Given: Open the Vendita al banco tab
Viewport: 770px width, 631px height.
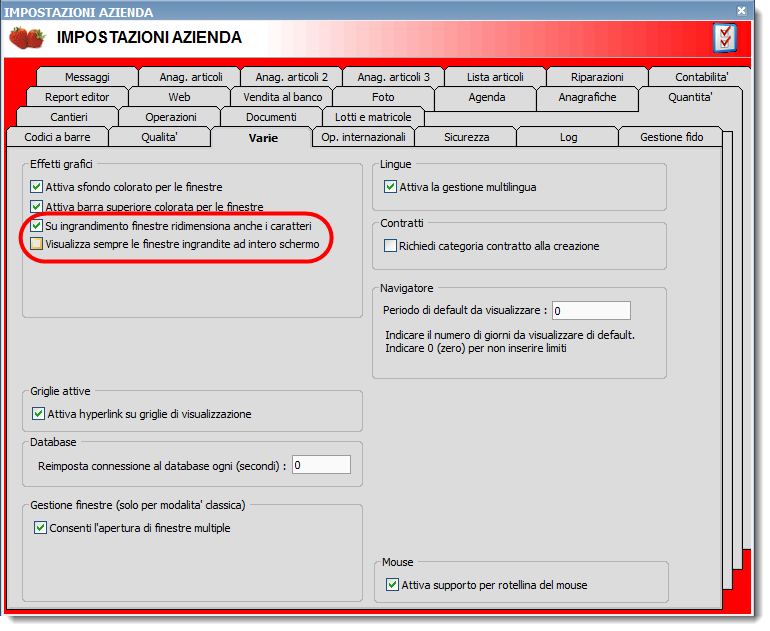Looking at the screenshot, I should (x=282, y=97).
